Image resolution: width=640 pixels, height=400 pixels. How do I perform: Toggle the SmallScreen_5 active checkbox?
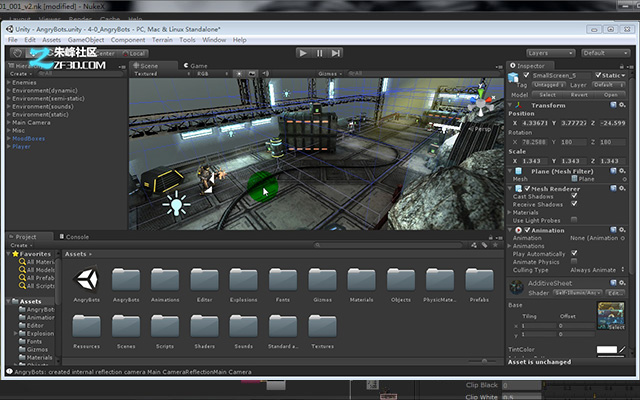point(526,75)
